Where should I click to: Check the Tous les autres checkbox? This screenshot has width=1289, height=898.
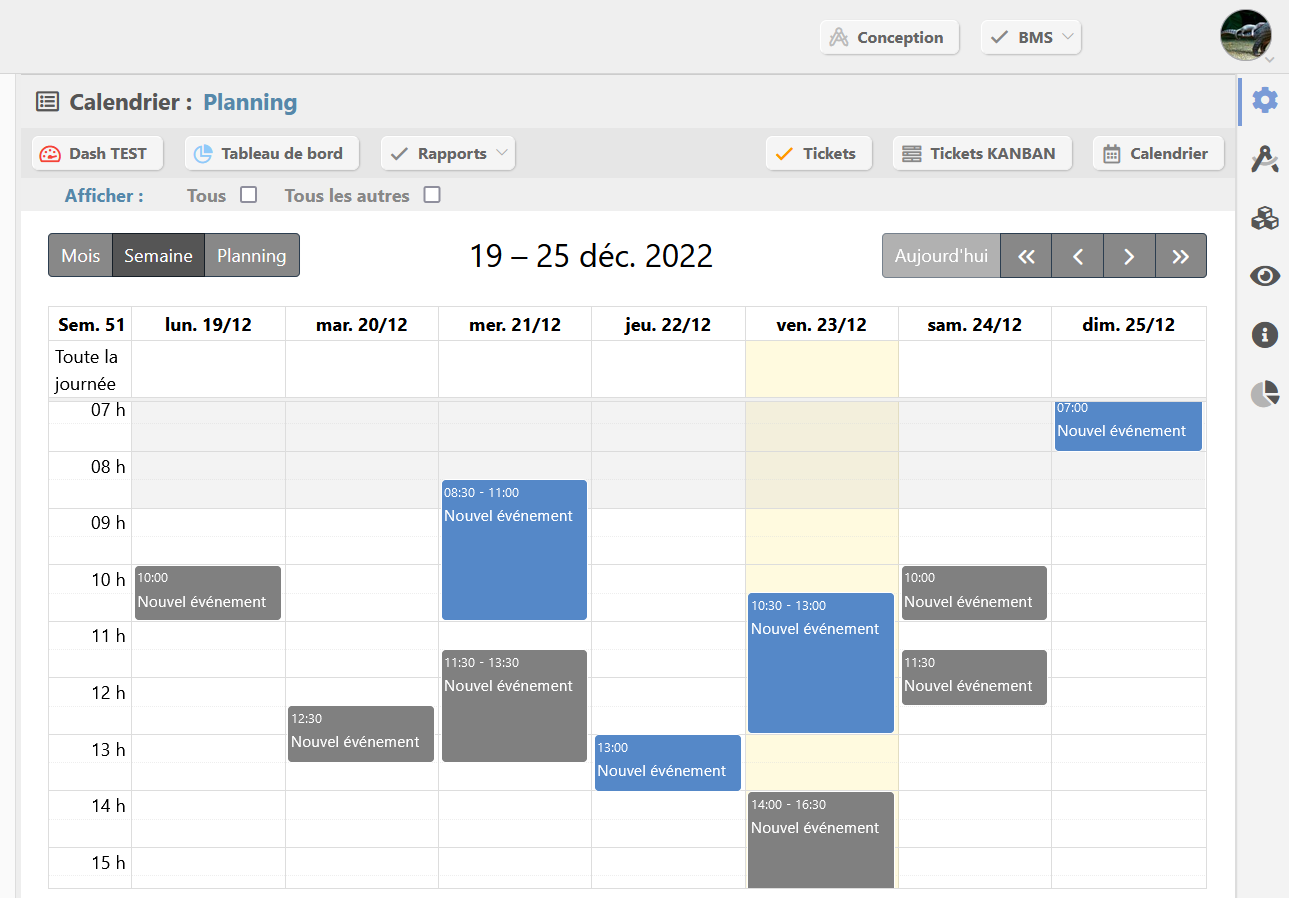click(x=432, y=195)
